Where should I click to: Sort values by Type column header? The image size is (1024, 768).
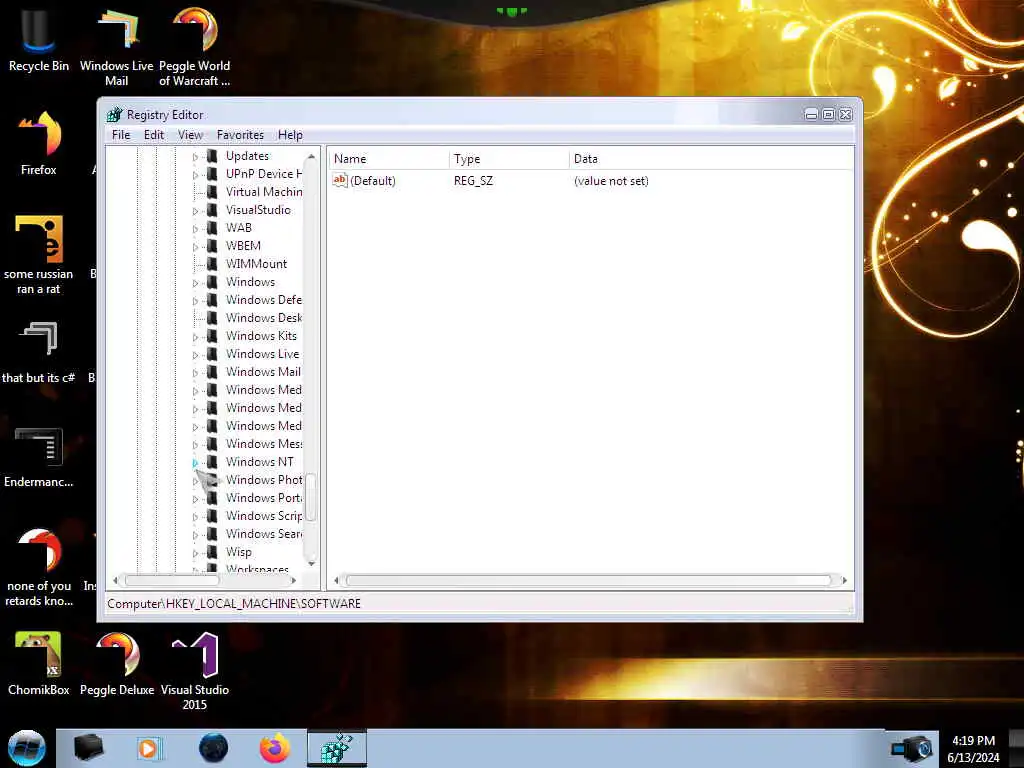(509, 159)
